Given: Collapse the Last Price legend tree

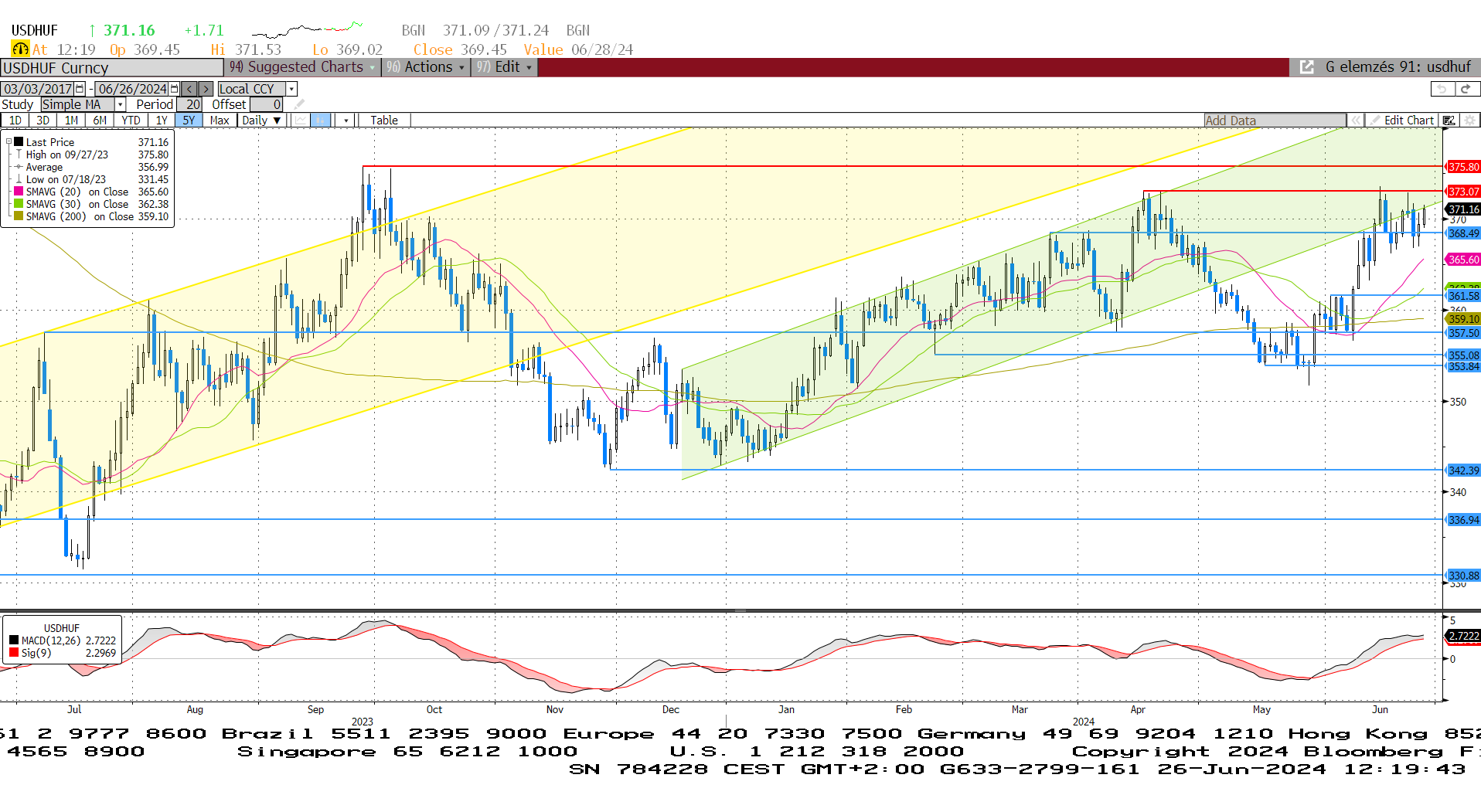Looking at the screenshot, I should [9, 142].
